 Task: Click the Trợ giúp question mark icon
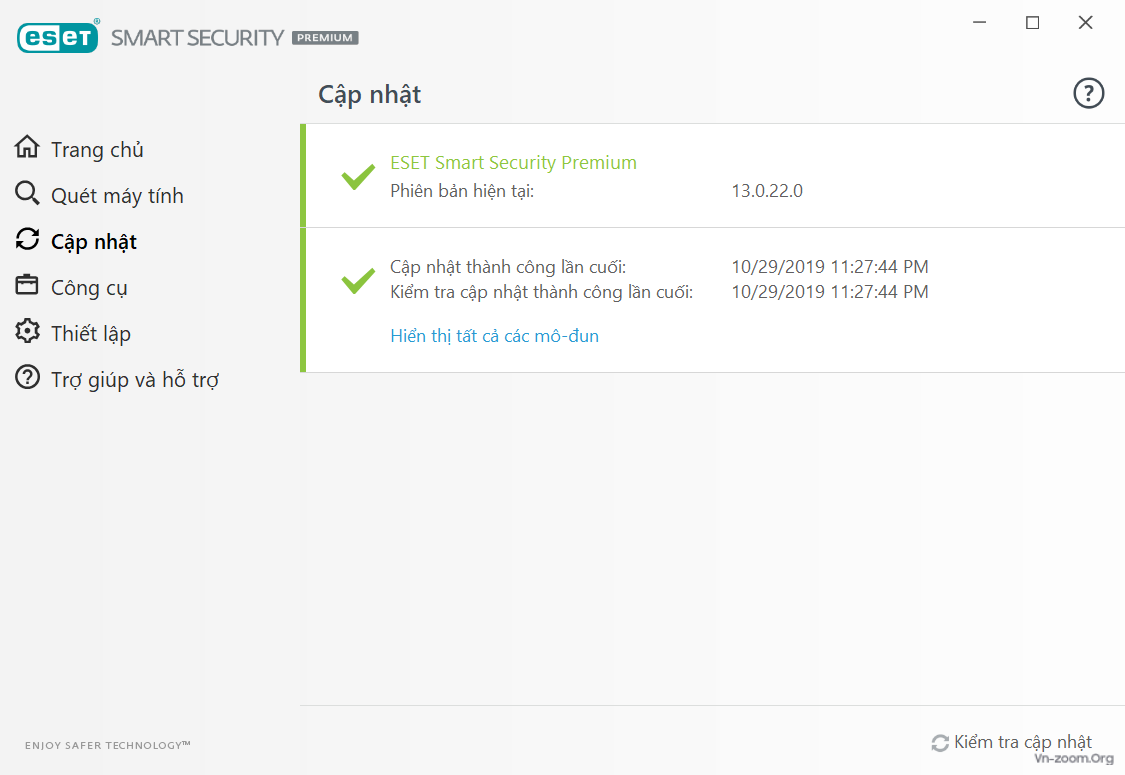27,378
